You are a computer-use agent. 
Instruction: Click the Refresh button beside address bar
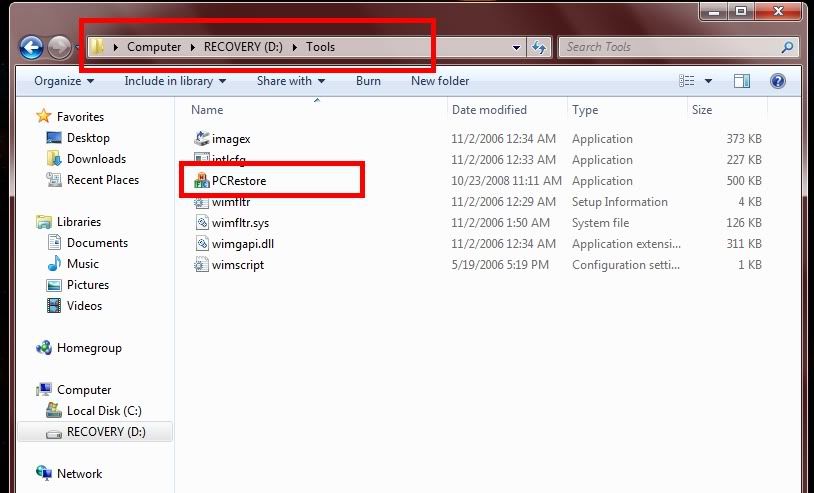pyautogui.click(x=538, y=47)
